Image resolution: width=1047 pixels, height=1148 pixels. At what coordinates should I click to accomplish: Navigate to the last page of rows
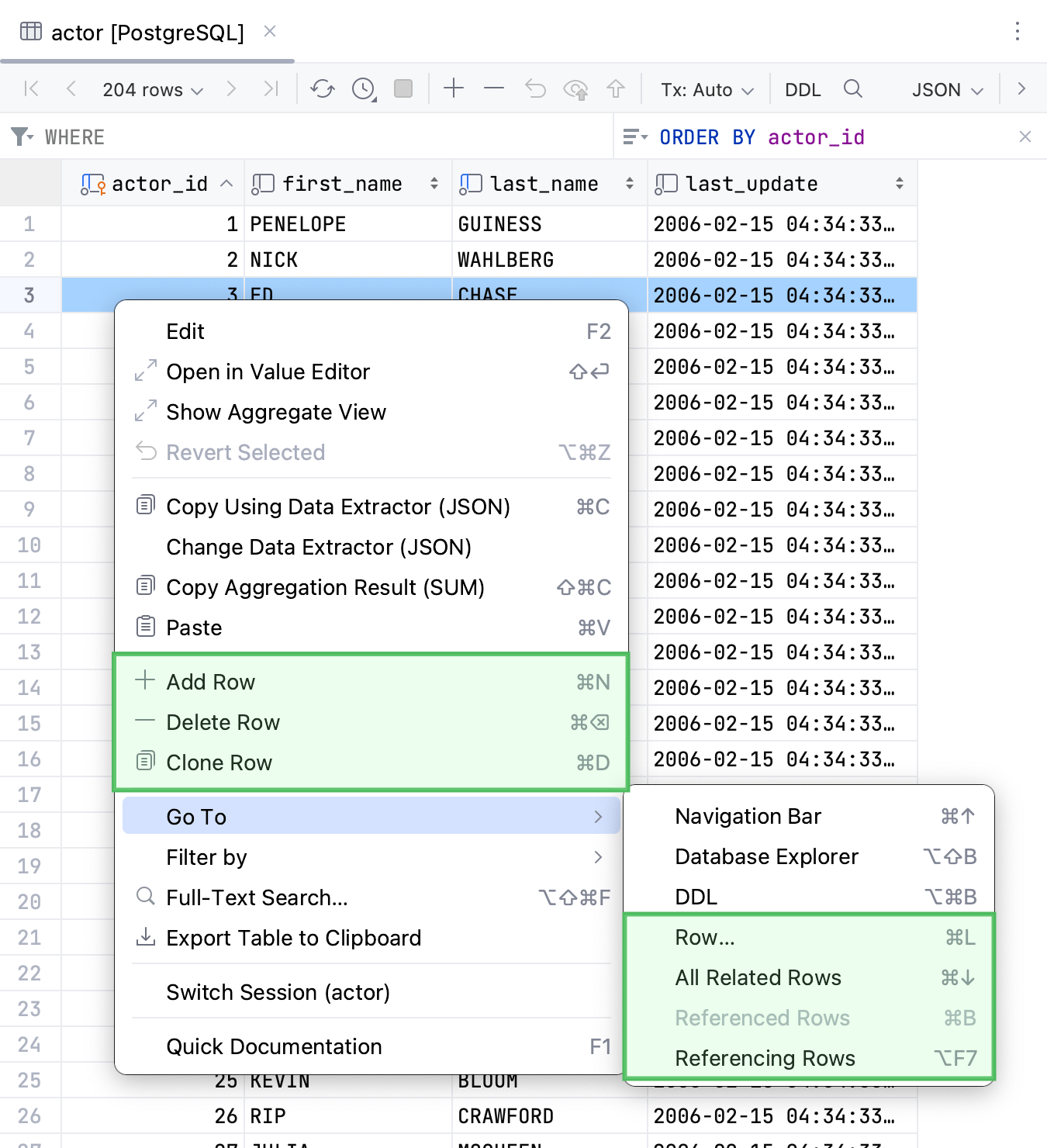click(271, 88)
